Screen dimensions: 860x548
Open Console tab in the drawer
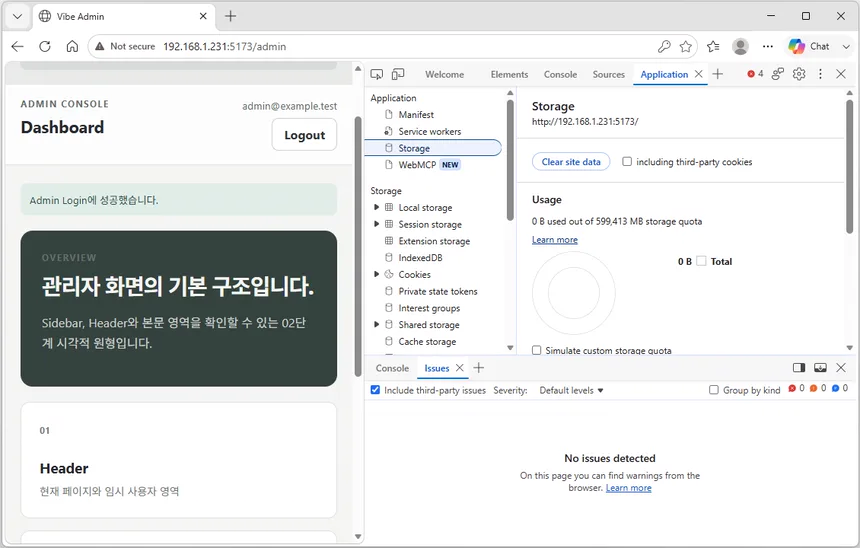(x=392, y=368)
